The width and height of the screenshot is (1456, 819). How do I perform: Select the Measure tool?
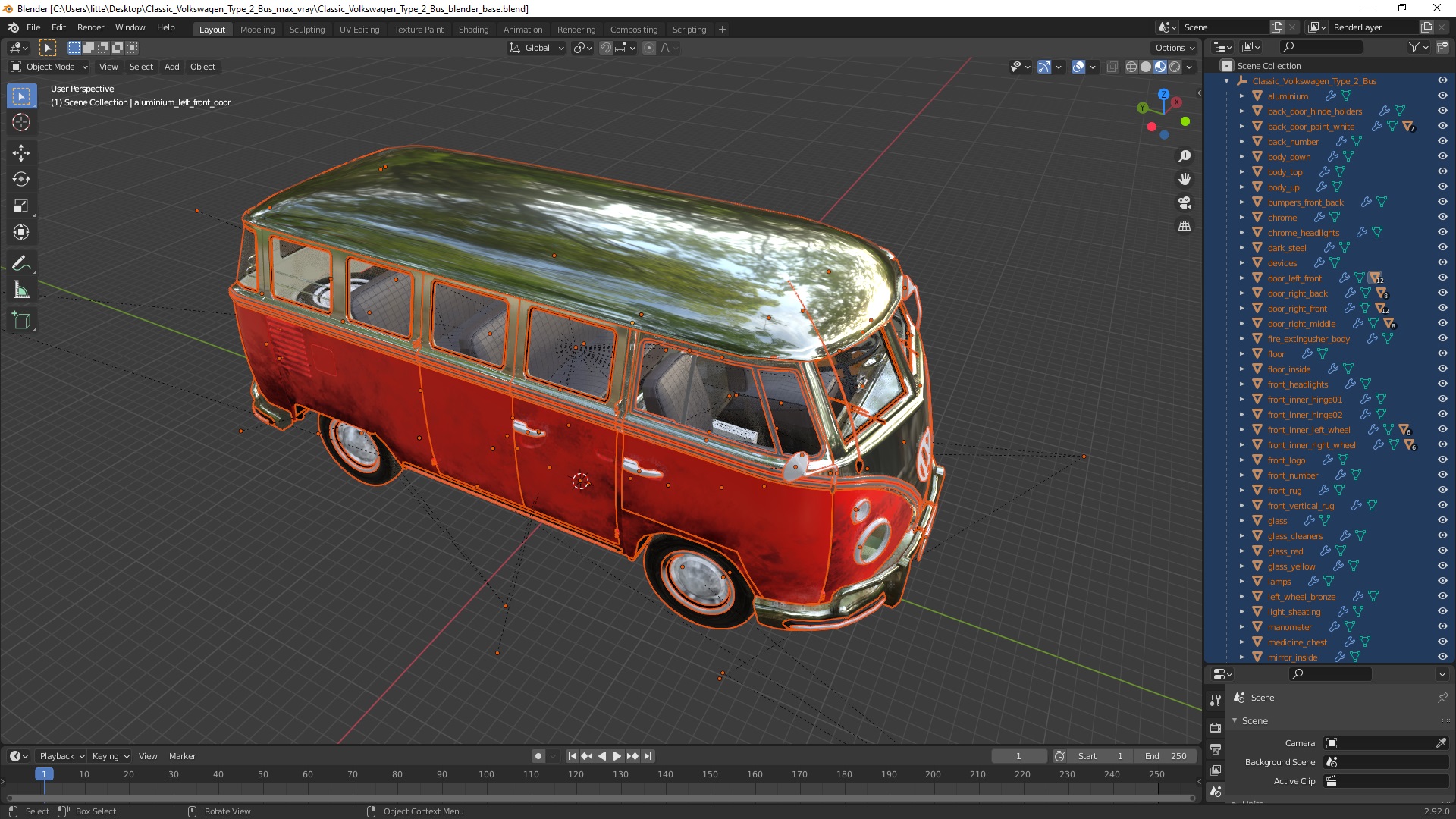tap(21, 290)
